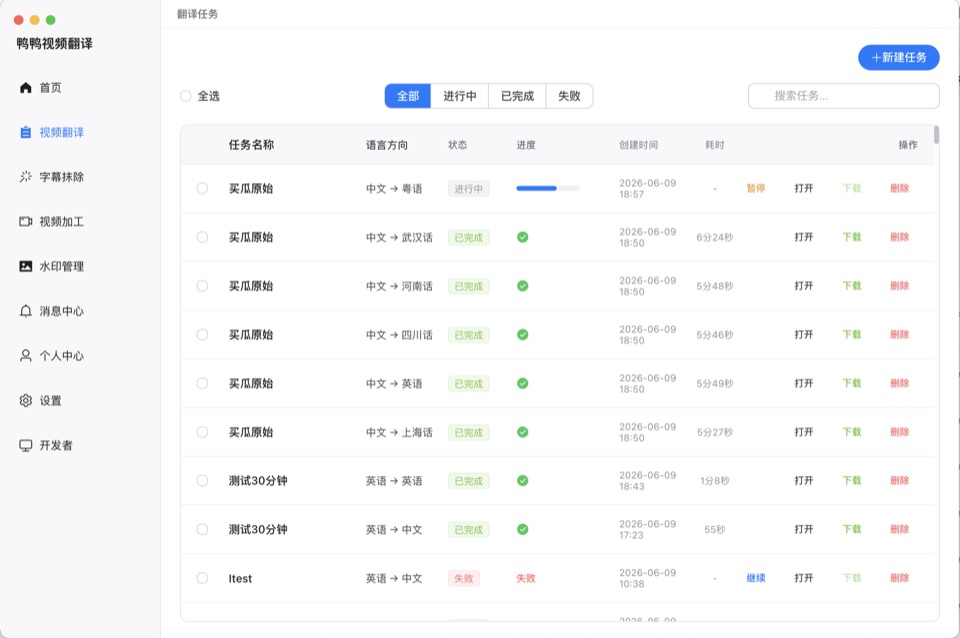Viewport: 960px width, 638px height.
Task: Open 开发者 monitor icon
Action: (26, 445)
